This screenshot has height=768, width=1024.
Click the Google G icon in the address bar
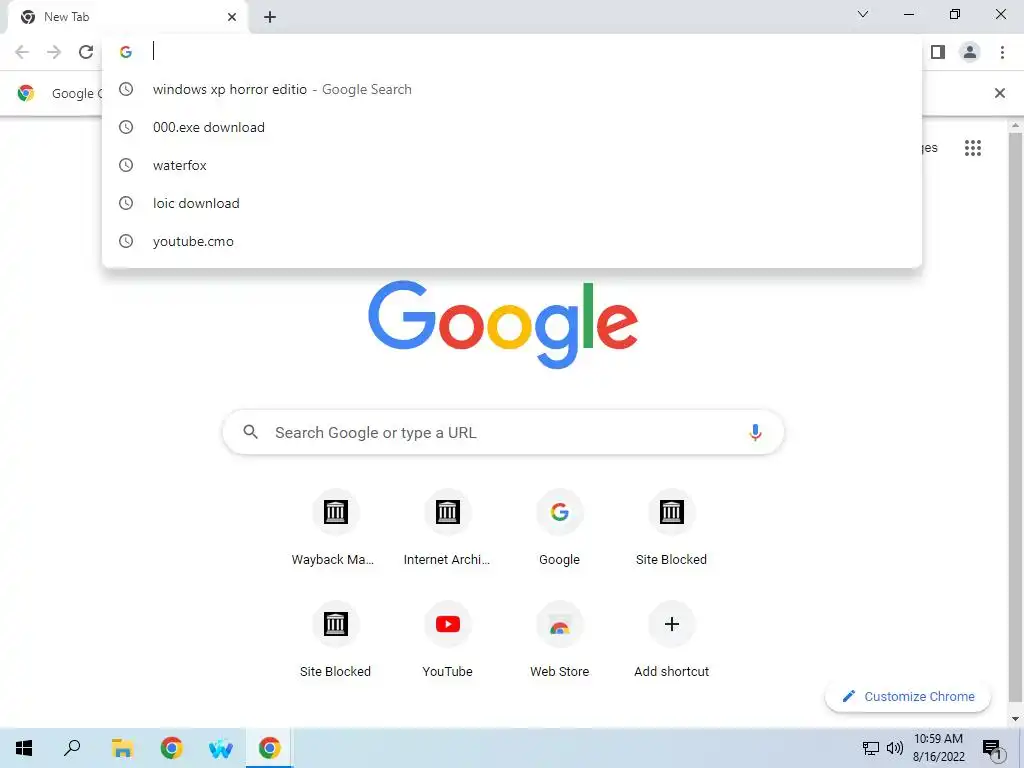pyautogui.click(x=126, y=52)
